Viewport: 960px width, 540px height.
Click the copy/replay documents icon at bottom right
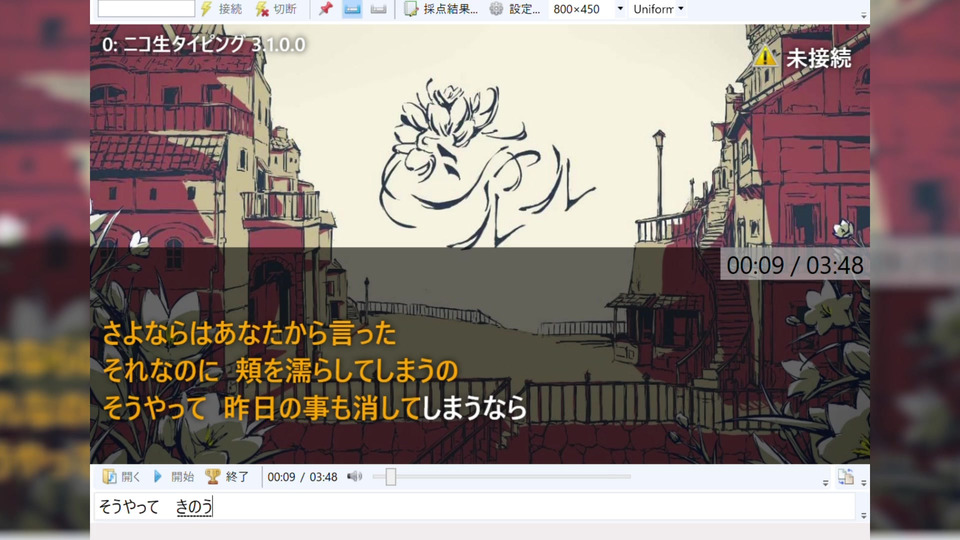point(846,476)
